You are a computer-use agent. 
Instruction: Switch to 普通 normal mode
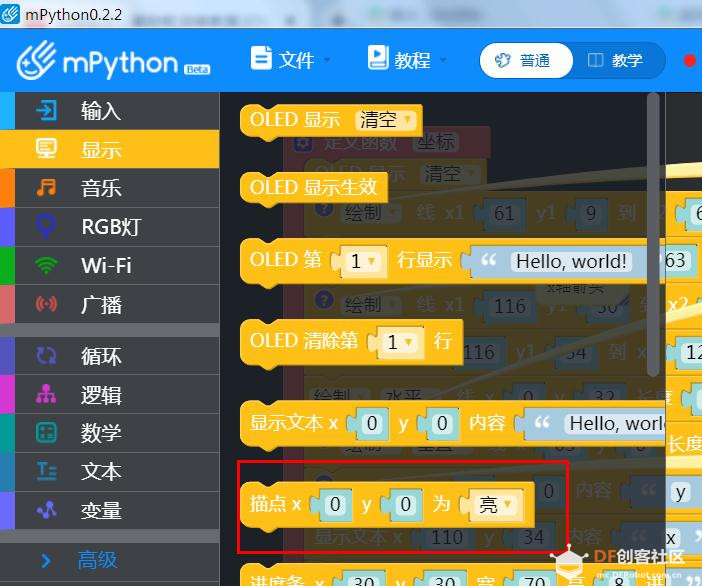[x=526, y=60]
